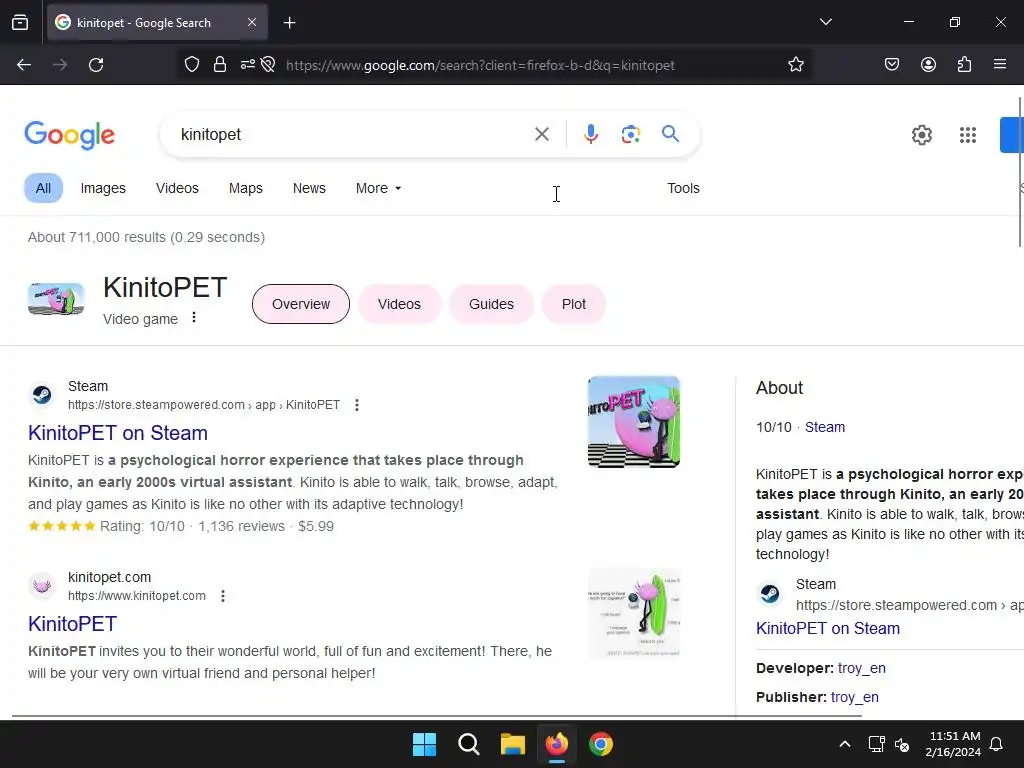Switch to the Videos search tab

177,188
